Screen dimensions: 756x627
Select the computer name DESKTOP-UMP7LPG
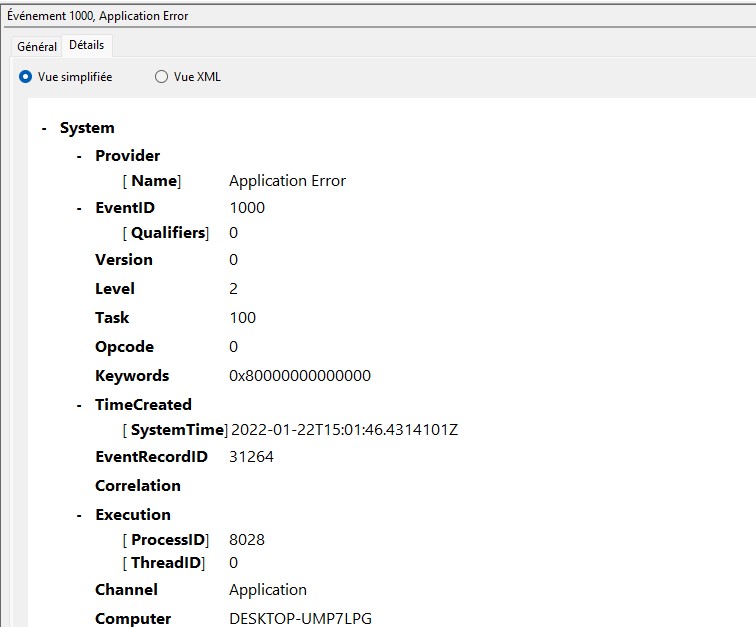300,619
